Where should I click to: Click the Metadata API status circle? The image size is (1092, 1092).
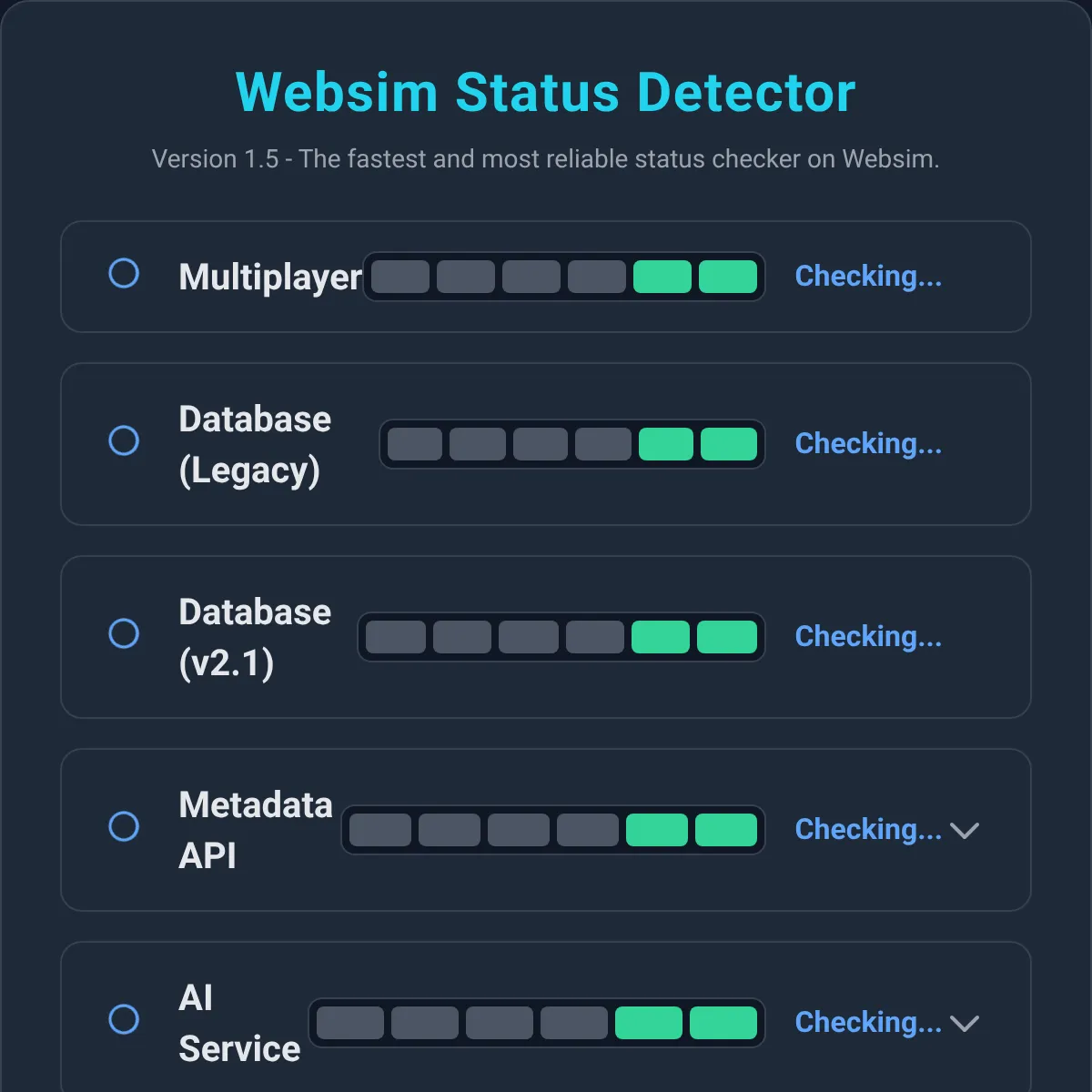(124, 827)
